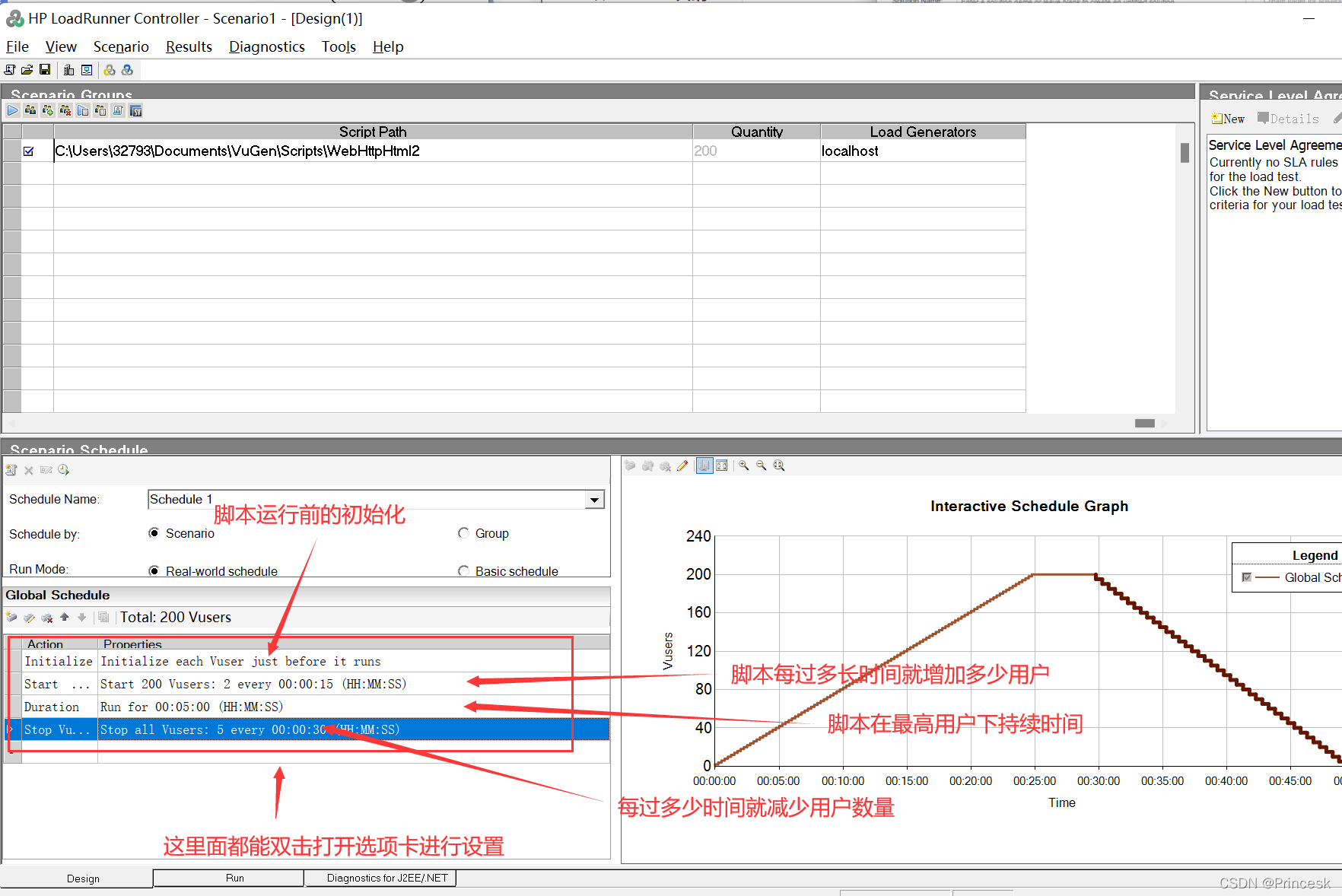Viewport: 1342px width, 896px height.
Task: Open the Help menu
Action: (x=388, y=46)
